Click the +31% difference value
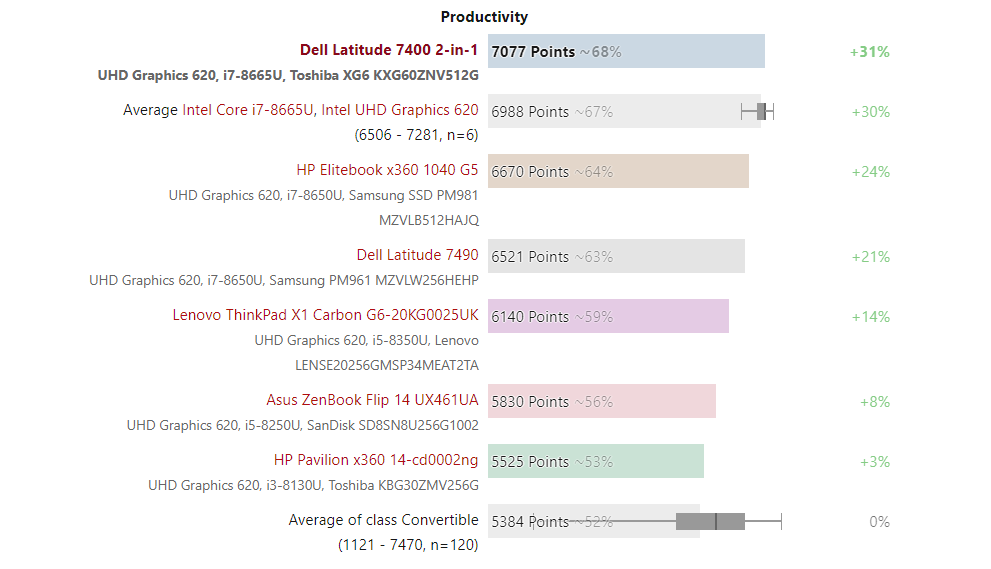991x569 pixels. click(870, 52)
